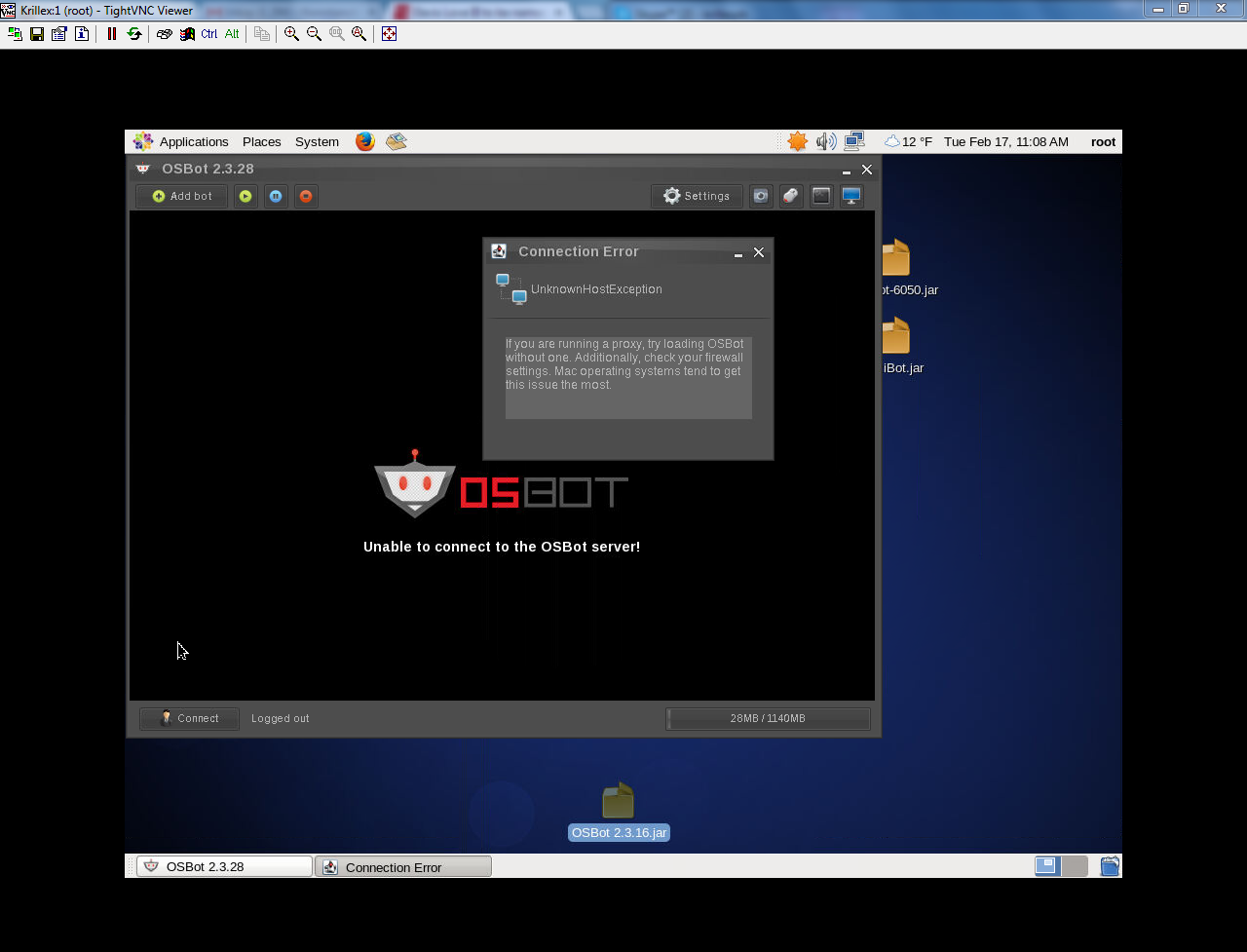Zoom in with TightVNC magnifier plus
This screenshot has width=1247, height=952.
click(x=291, y=33)
